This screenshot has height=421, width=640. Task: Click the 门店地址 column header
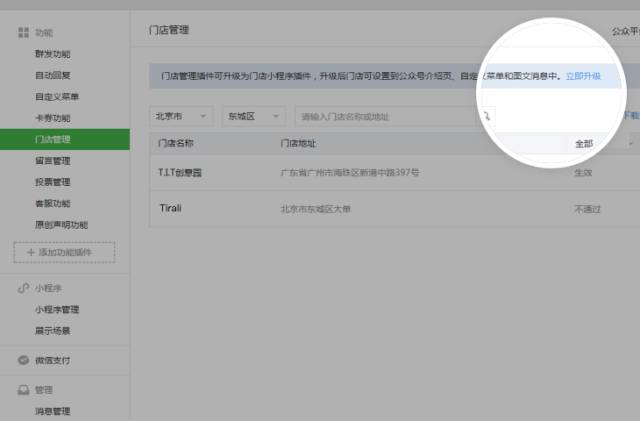(298, 143)
